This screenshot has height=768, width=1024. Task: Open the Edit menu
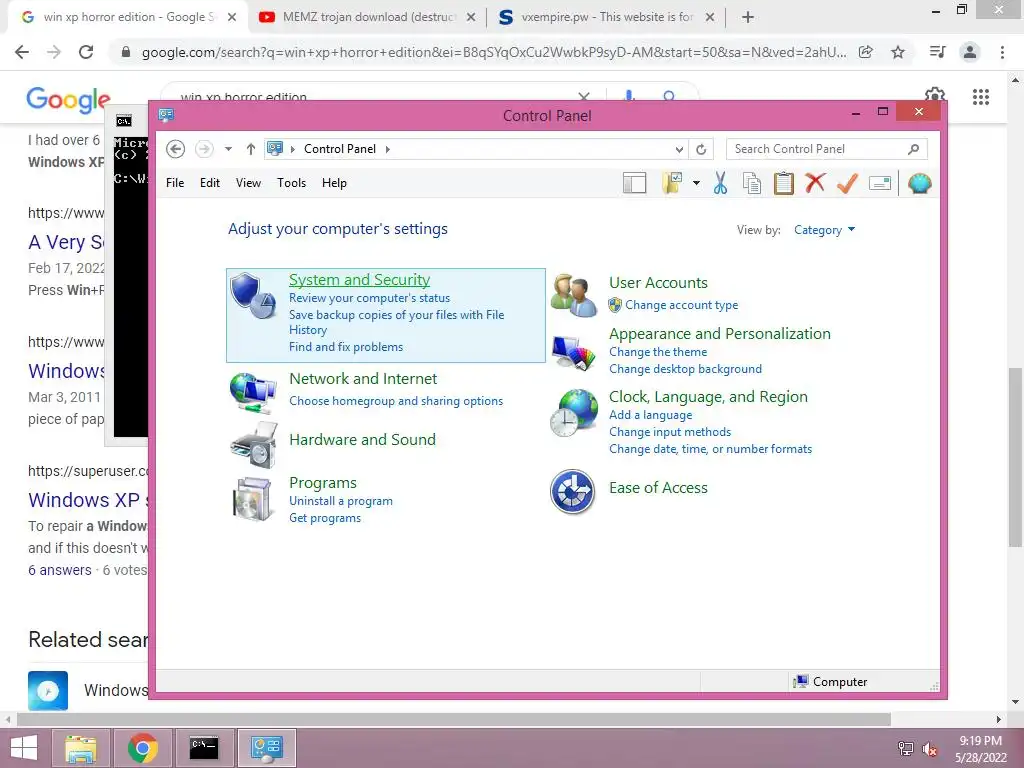tap(210, 183)
